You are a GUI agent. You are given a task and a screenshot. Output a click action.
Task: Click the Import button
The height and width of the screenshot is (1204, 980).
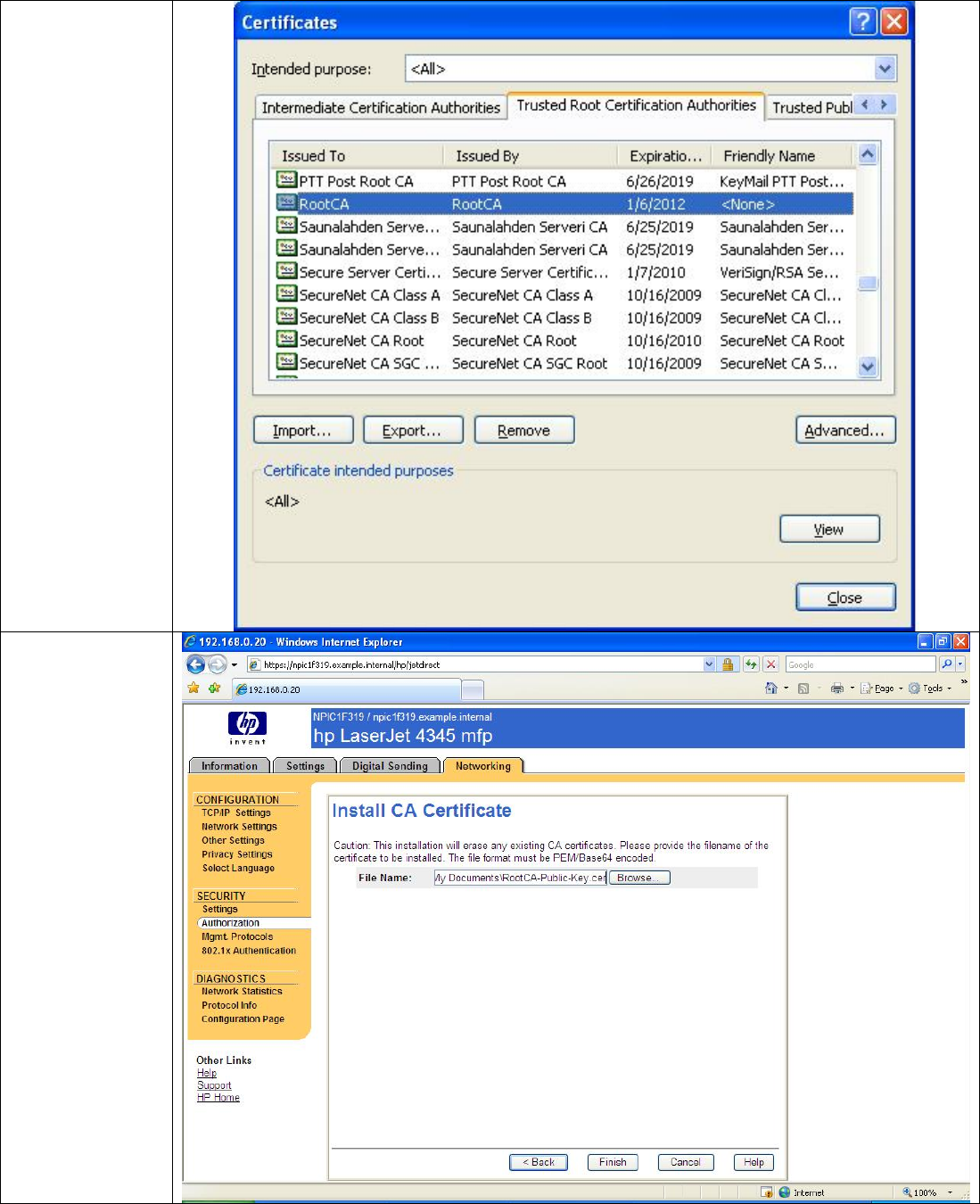point(303,430)
